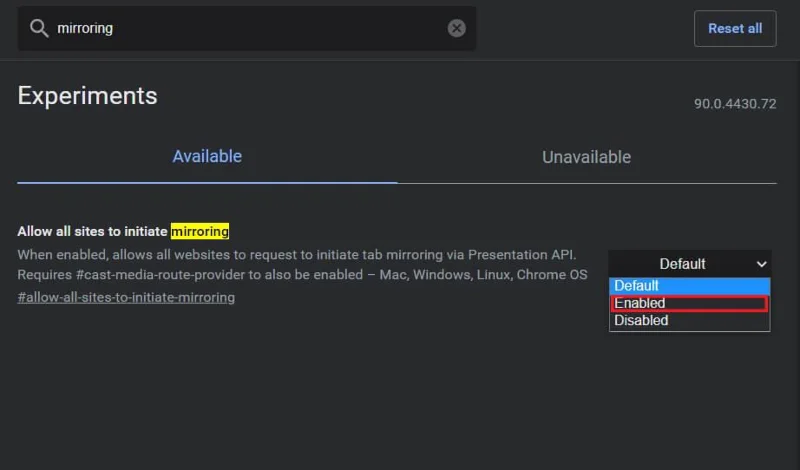Choose Disabled in the dropdown list
800x470 pixels.
(690, 320)
